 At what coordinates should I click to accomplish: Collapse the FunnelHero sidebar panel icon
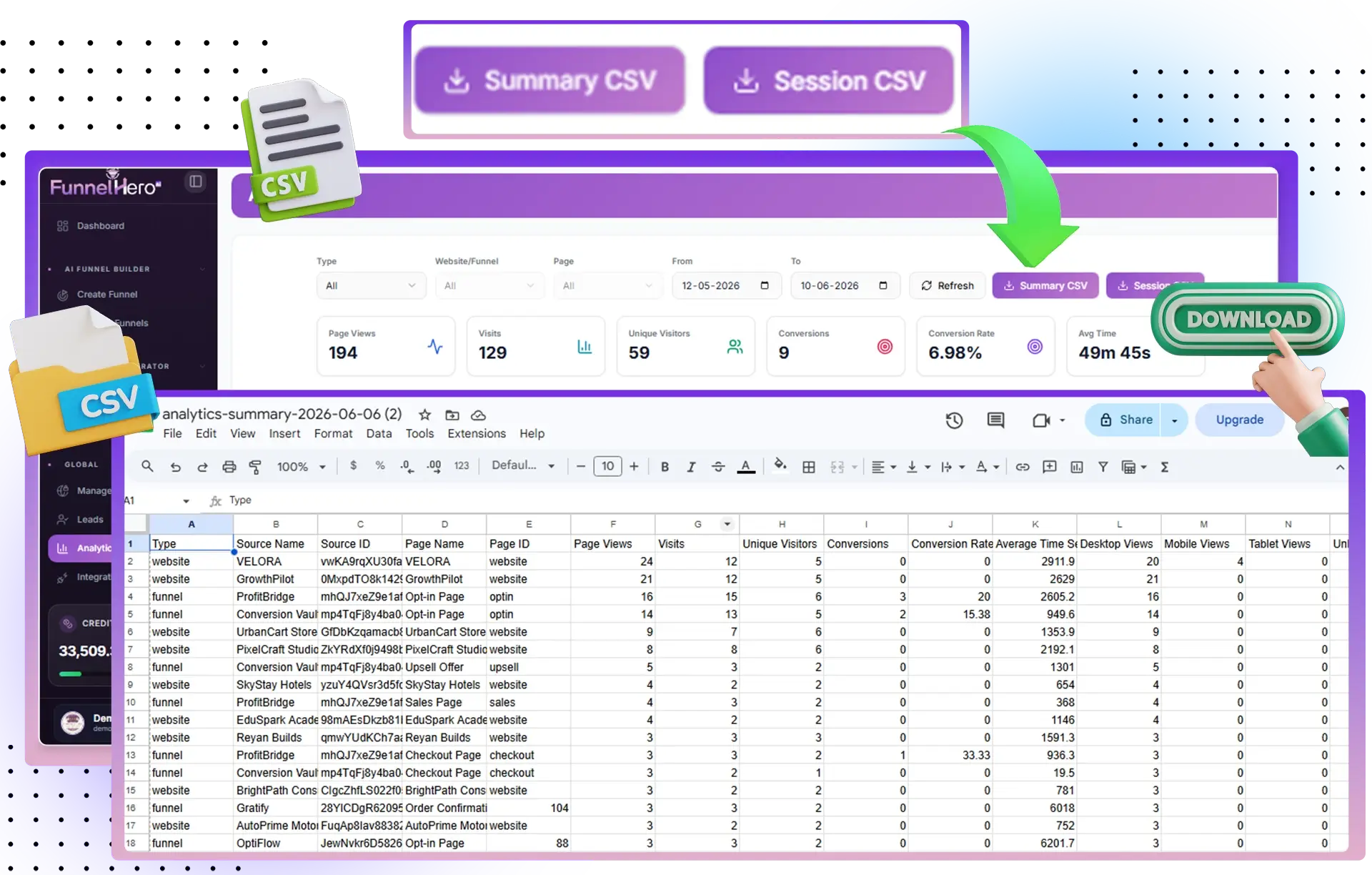coord(195,182)
